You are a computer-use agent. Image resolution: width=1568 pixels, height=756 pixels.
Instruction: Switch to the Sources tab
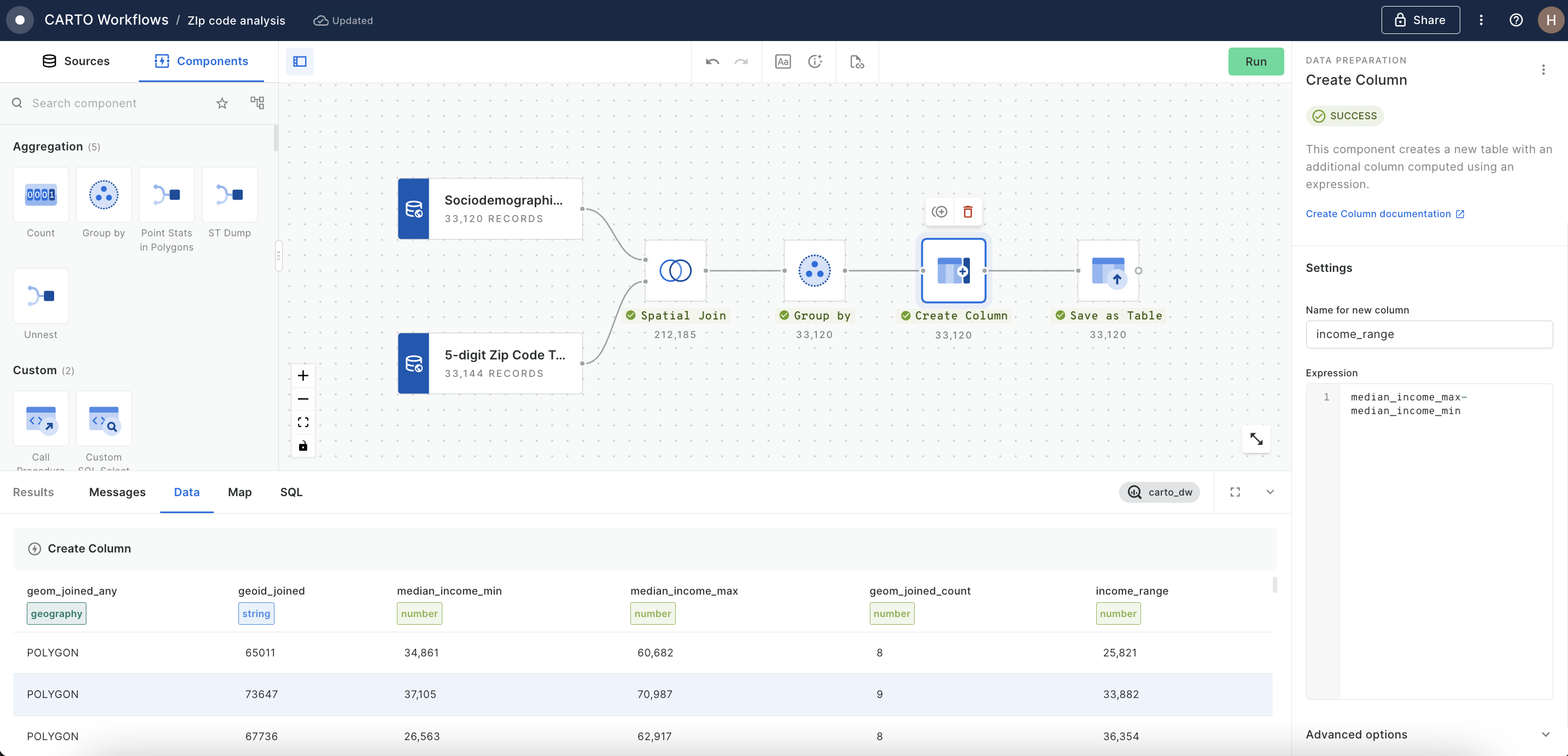coord(75,61)
